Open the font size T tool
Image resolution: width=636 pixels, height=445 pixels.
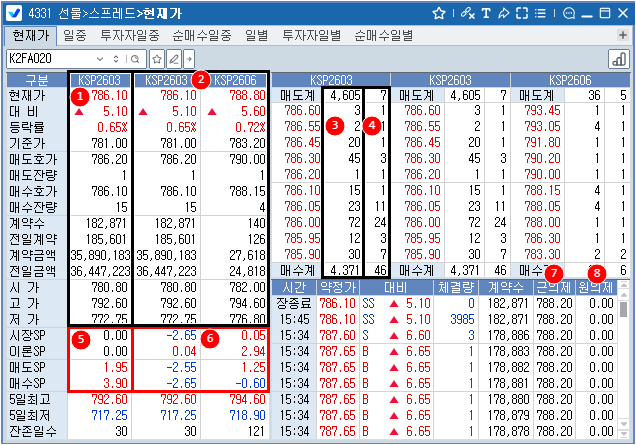click(485, 13)
